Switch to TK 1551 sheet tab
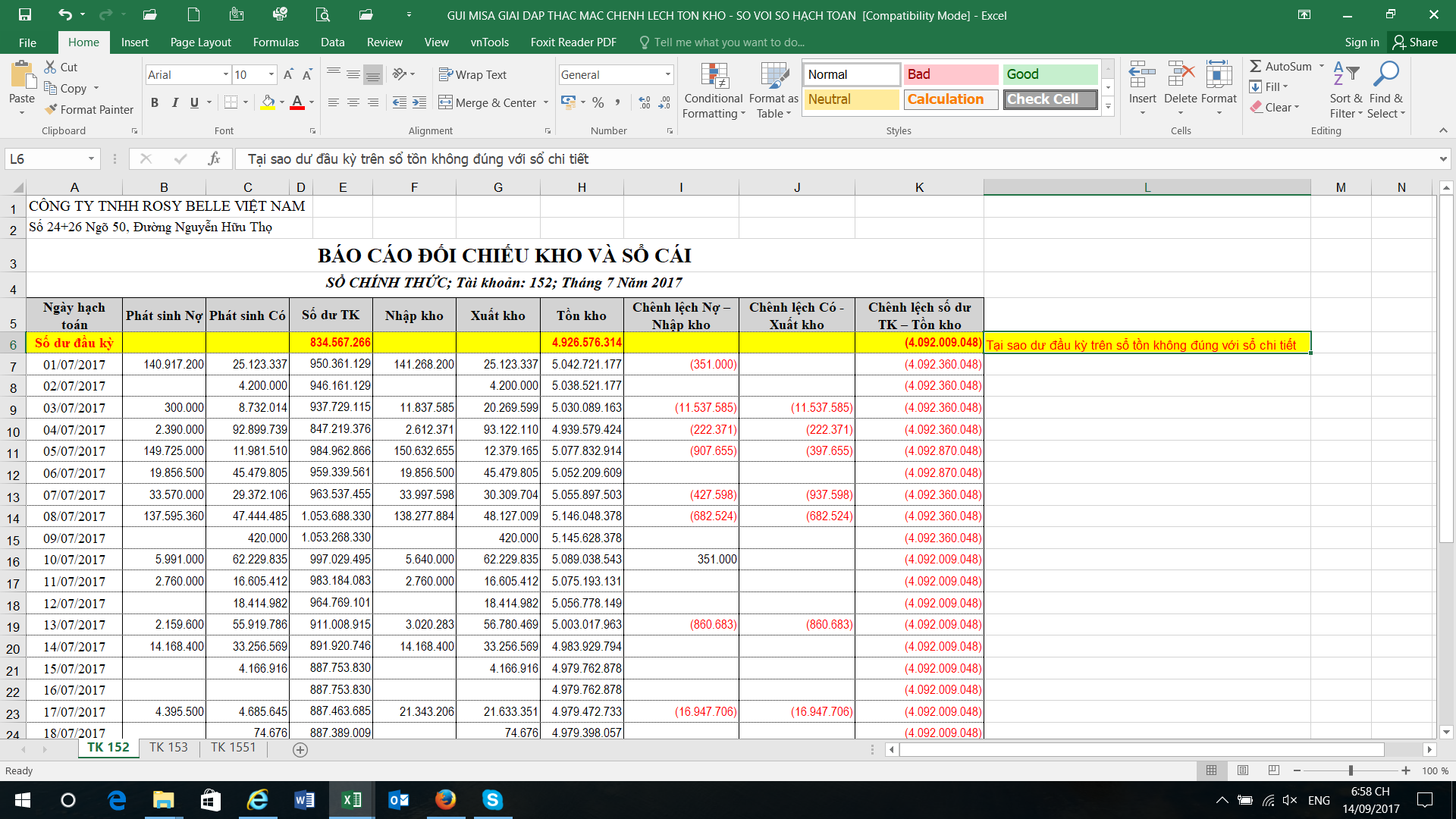1456x819 pixels. coord(234,748)
